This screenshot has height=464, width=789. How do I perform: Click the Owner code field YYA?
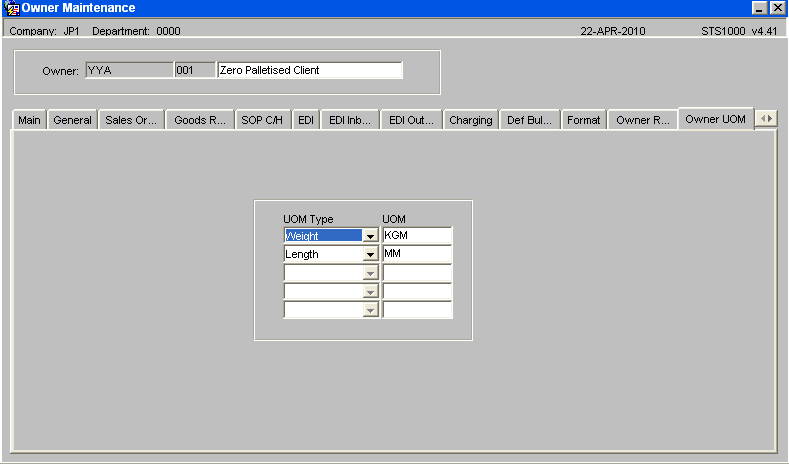129,70
